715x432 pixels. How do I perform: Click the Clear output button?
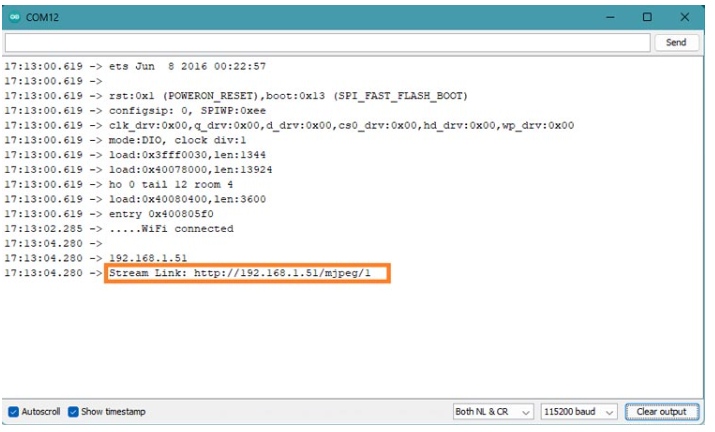(661, 412)
